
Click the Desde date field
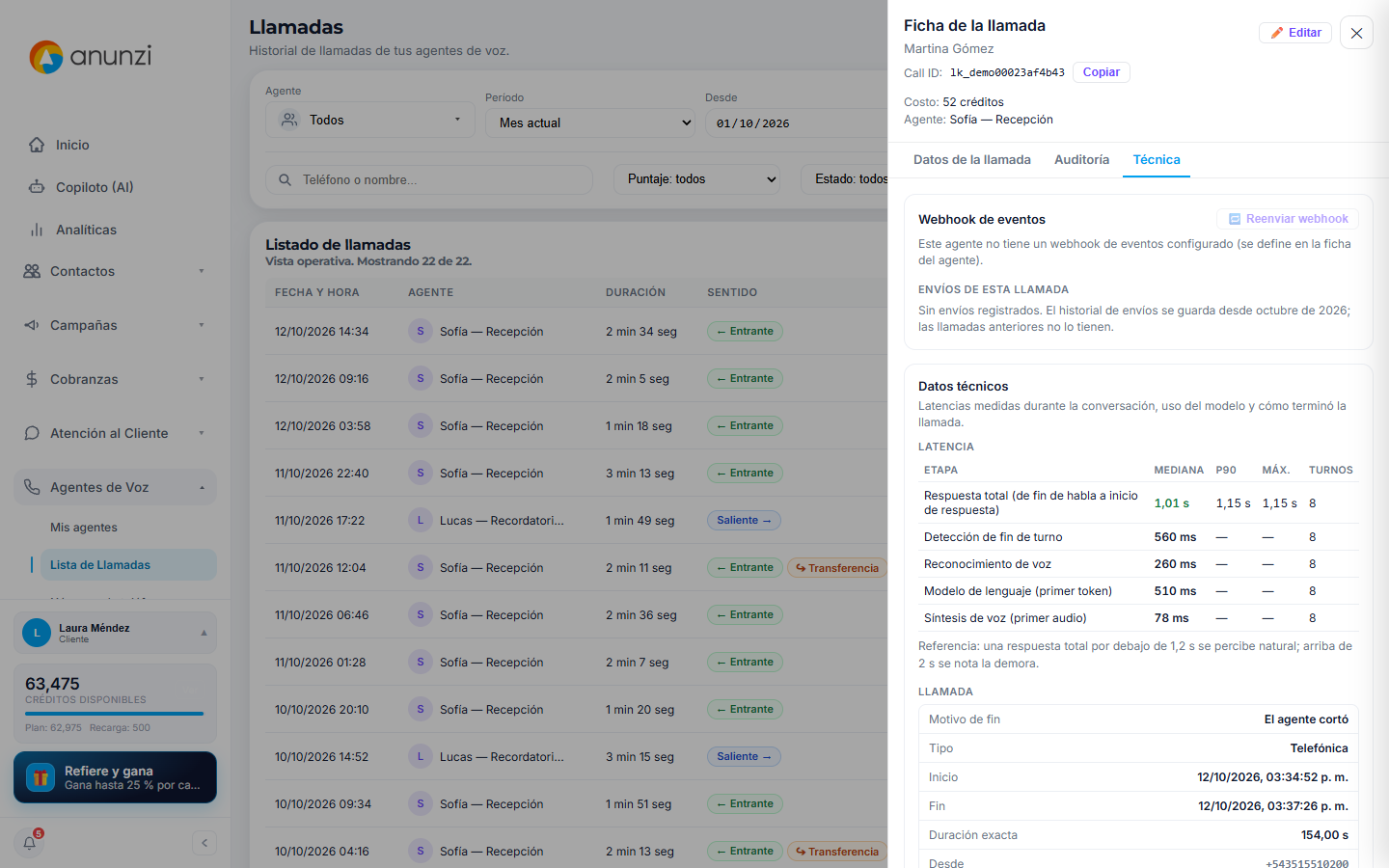point(797,122)
